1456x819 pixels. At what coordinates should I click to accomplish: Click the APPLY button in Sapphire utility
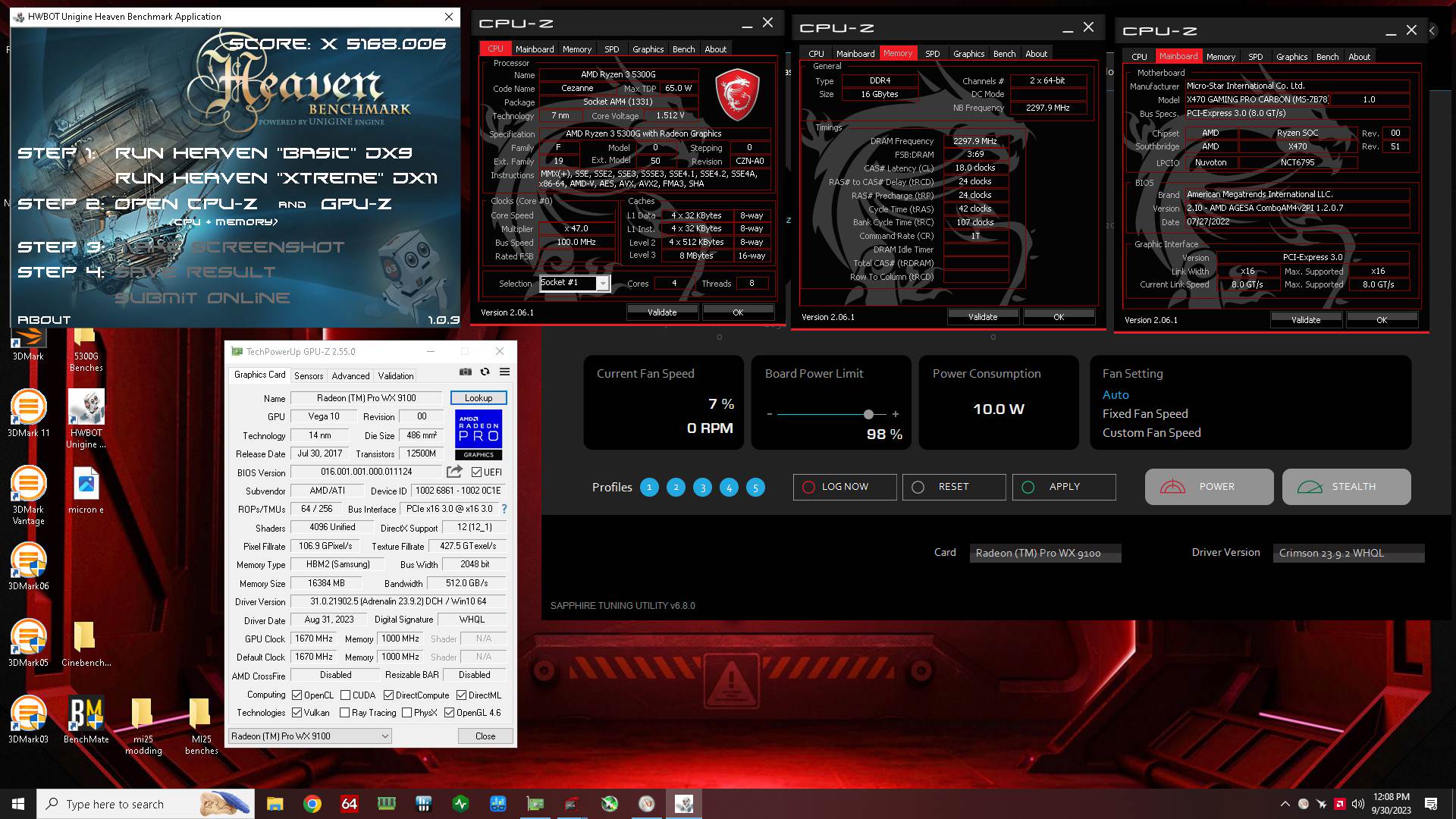(1064, 487)
